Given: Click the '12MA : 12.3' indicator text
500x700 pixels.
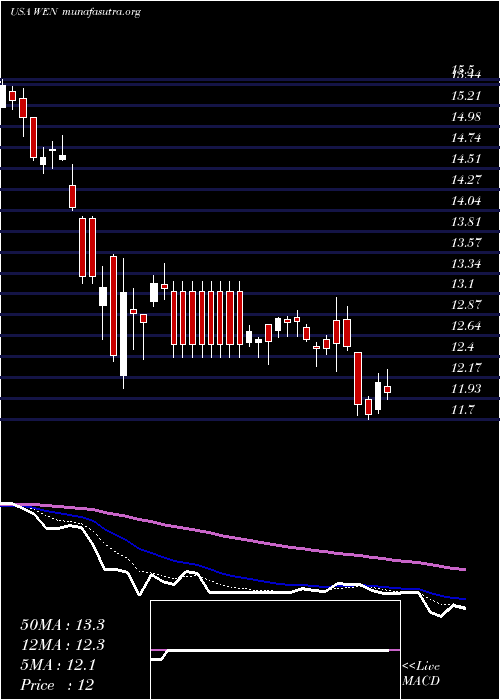Looking at the screenshot, I should tap(62, 645).
